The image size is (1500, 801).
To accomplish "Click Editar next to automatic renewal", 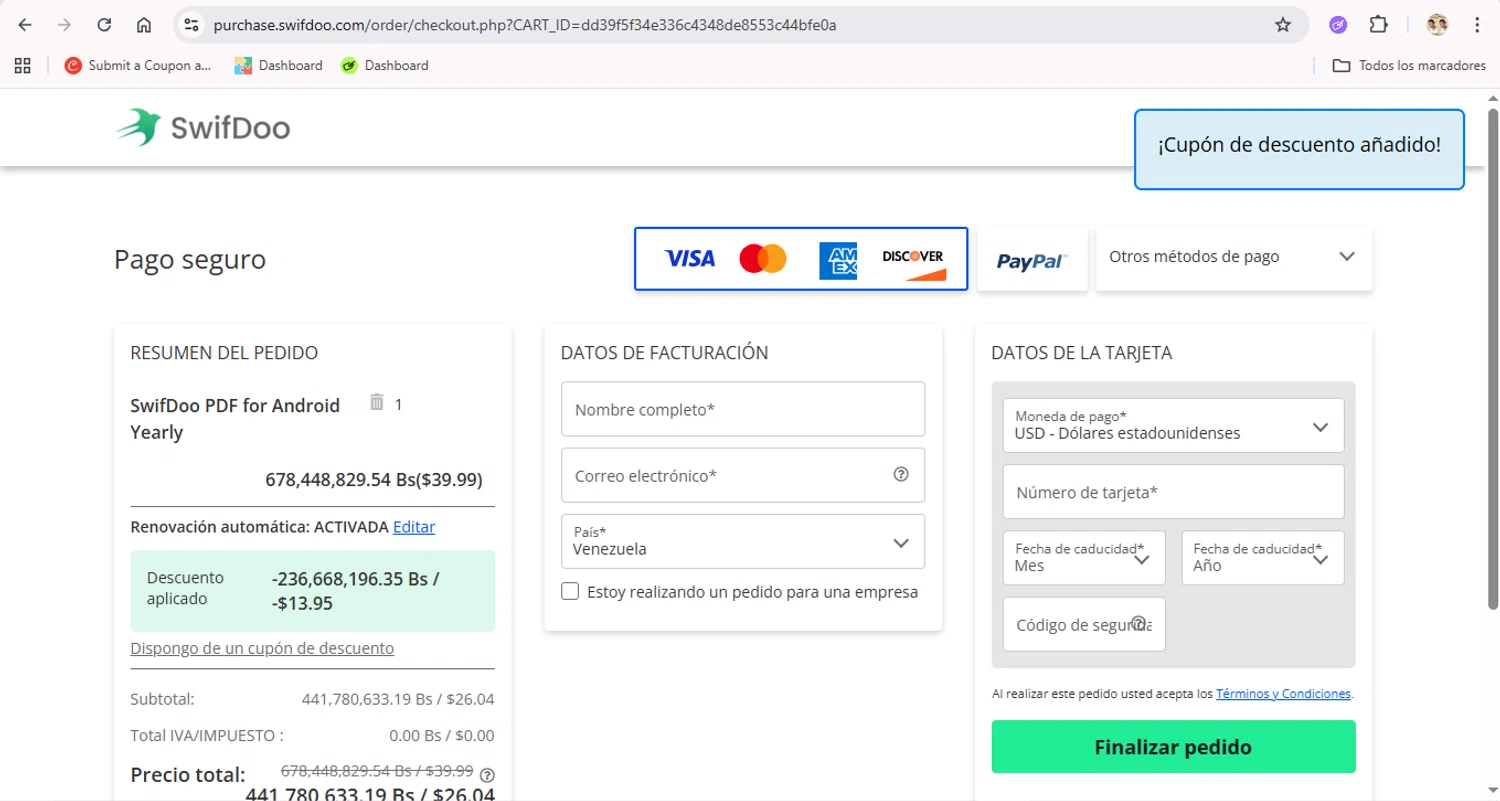I will pos(414,527).
